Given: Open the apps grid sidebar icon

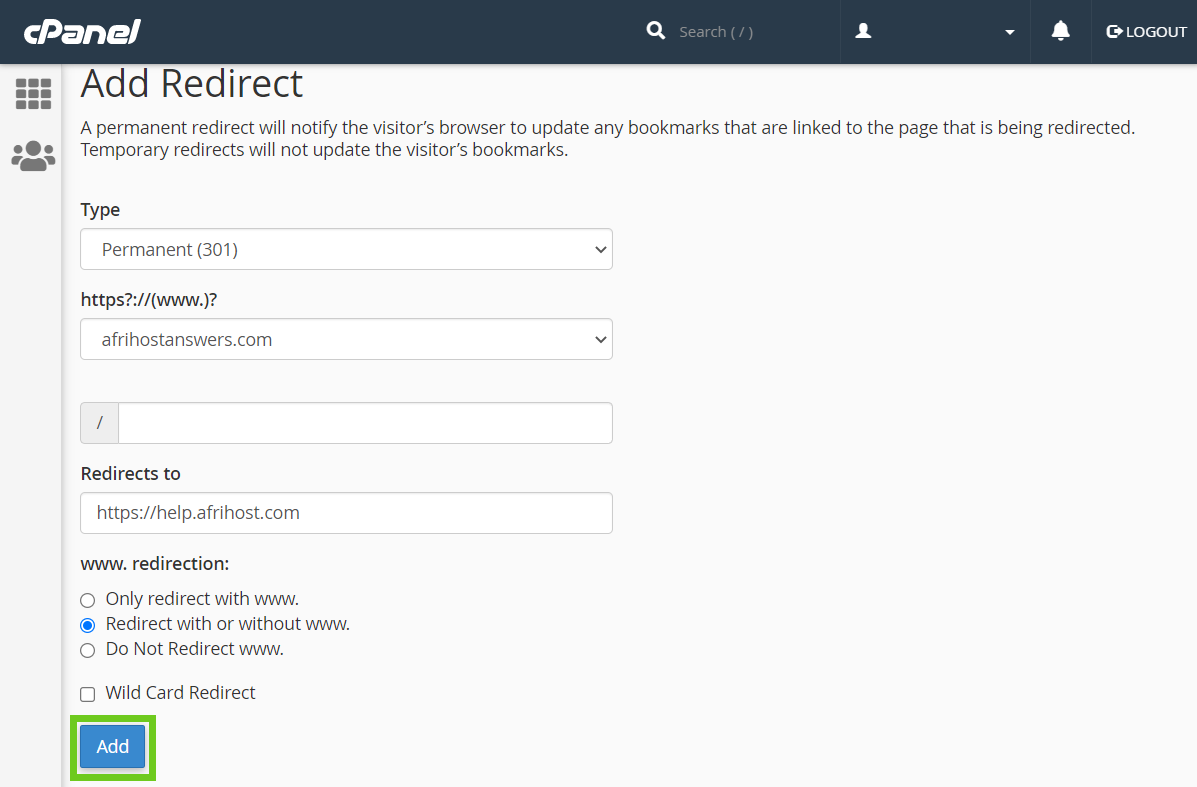Looking at the screenshot, I should coord(33,93).
